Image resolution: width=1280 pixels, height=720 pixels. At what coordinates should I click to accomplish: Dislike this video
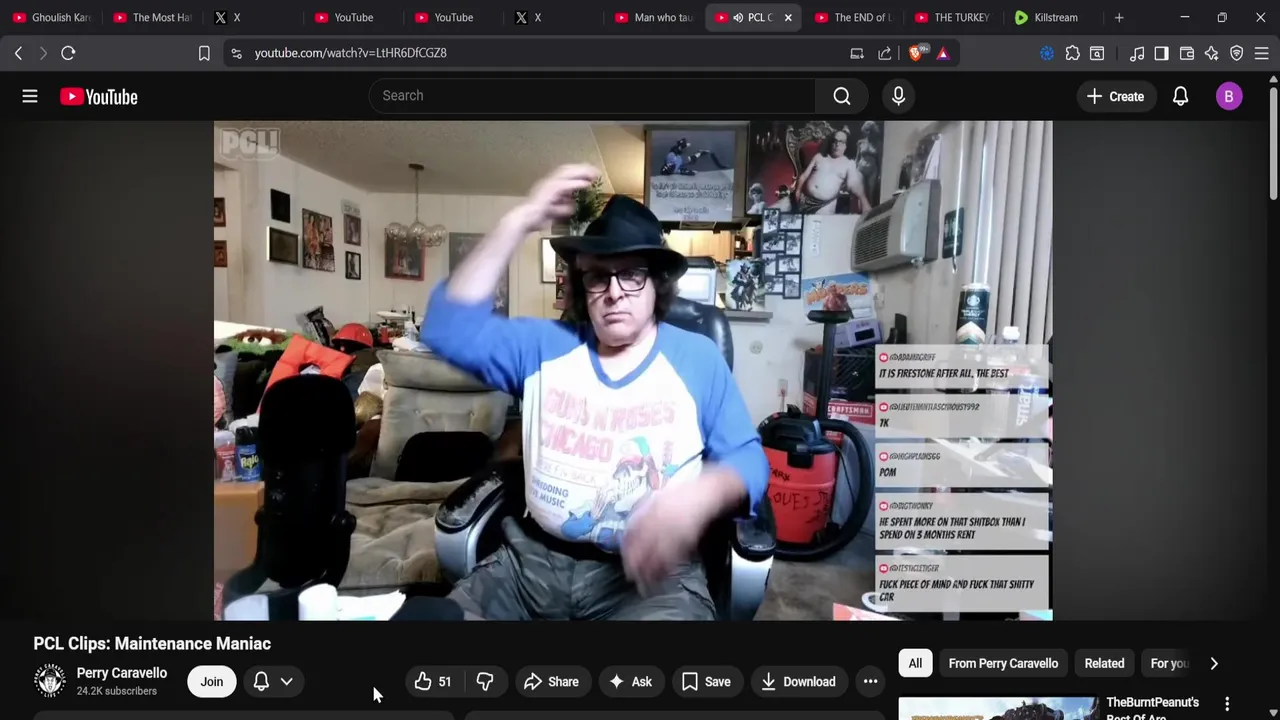[485, 682]
